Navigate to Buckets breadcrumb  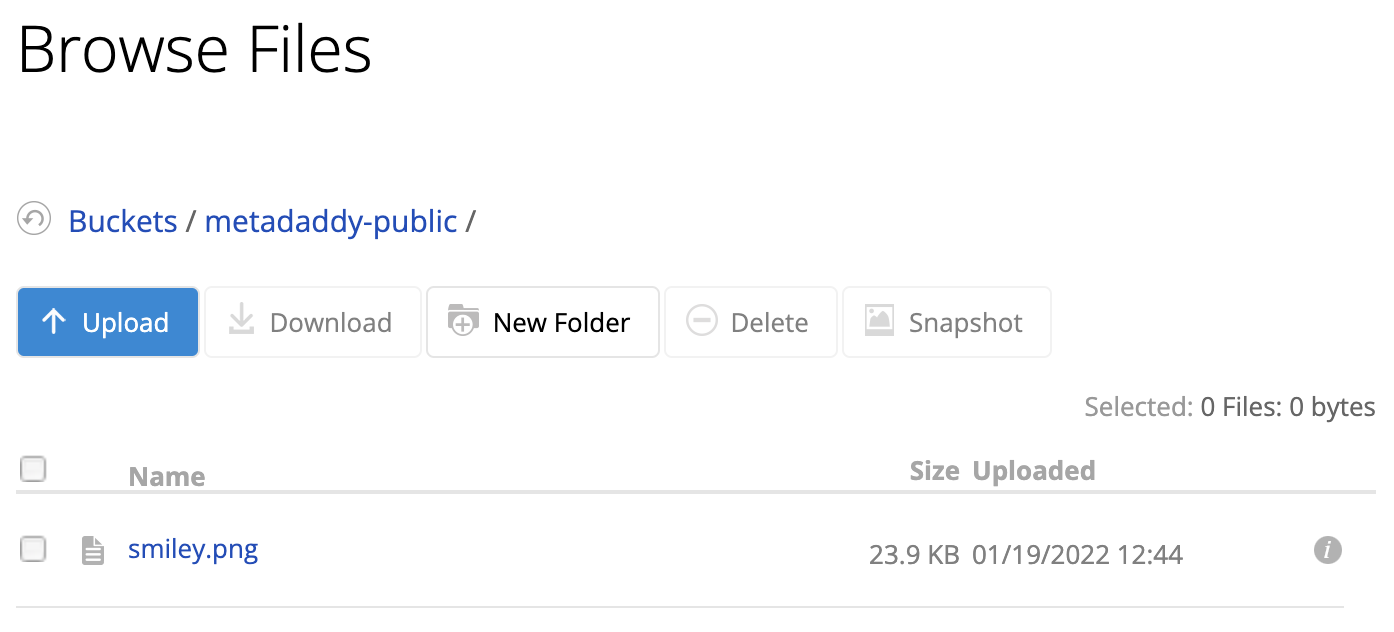pyautogui.click(x=122, y=221)
